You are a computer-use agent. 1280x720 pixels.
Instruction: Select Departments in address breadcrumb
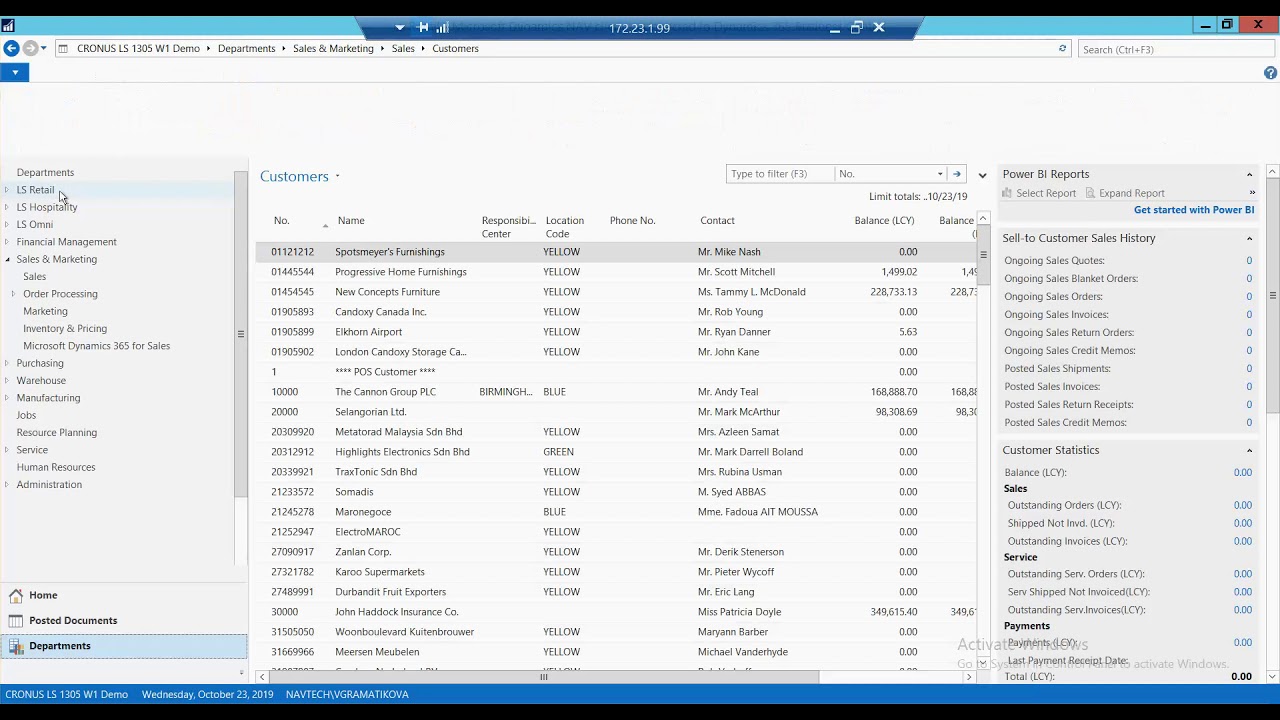pyautogui.click(x=246, y=48)
